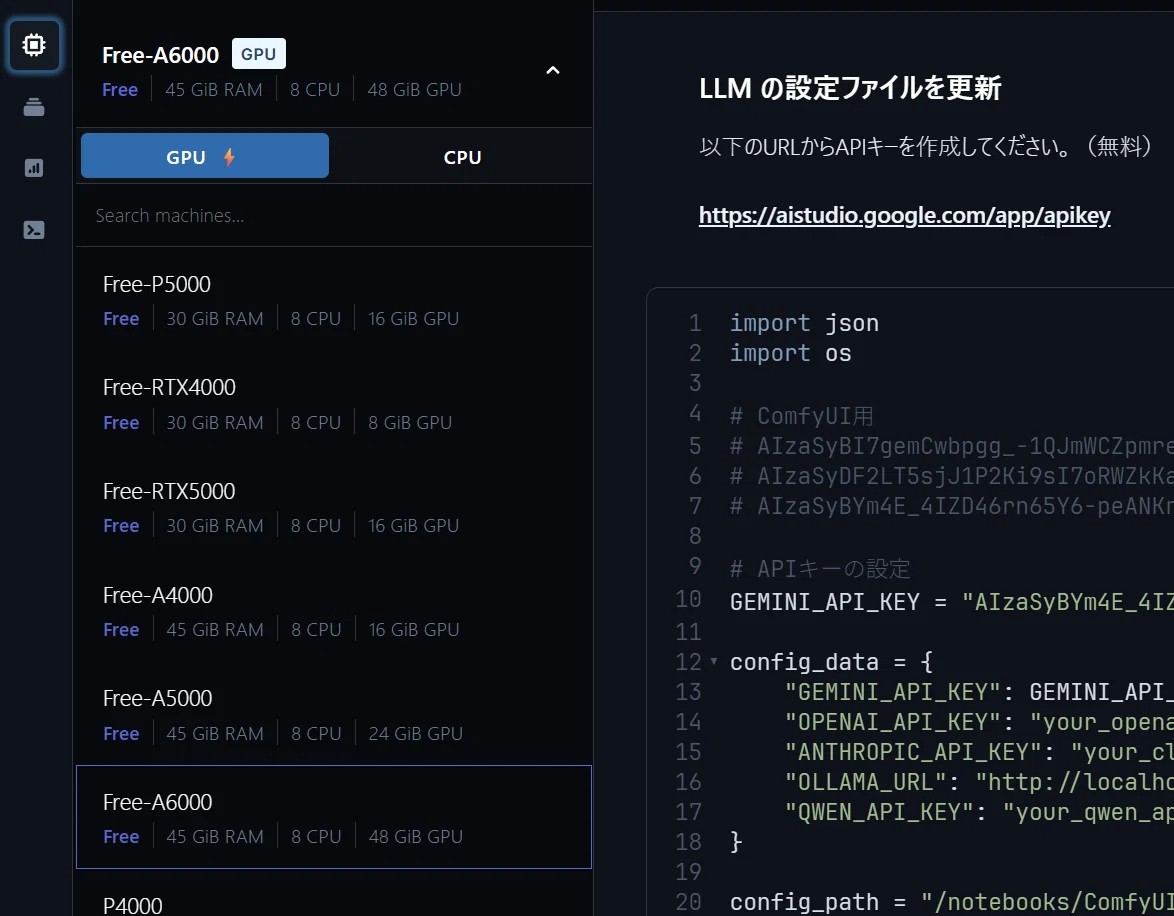Open the terminal icon in sidebar
Image resolution: width=1174 pixels, height=916 pixels.
(34, 230)
